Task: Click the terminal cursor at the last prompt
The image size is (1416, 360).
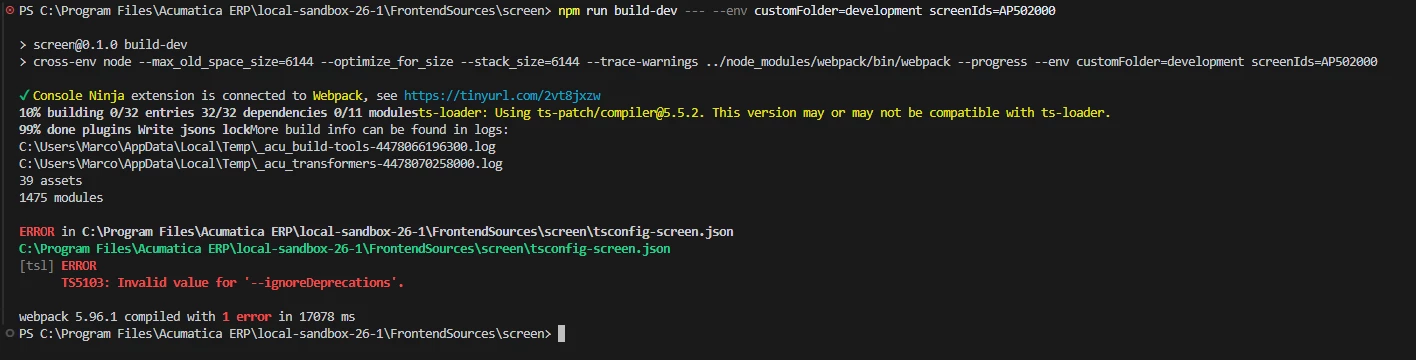Action: (562, 333)
